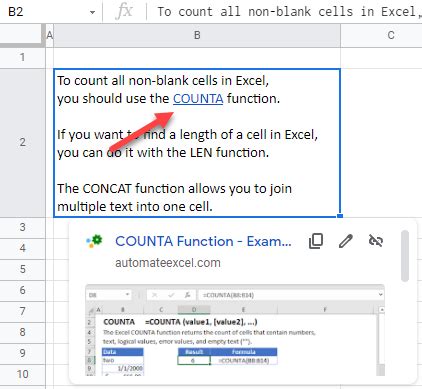Screen dimensions: 422x389
Task: Open the COUNTA Function - Exam... preview title
Action: pos(203,241)
